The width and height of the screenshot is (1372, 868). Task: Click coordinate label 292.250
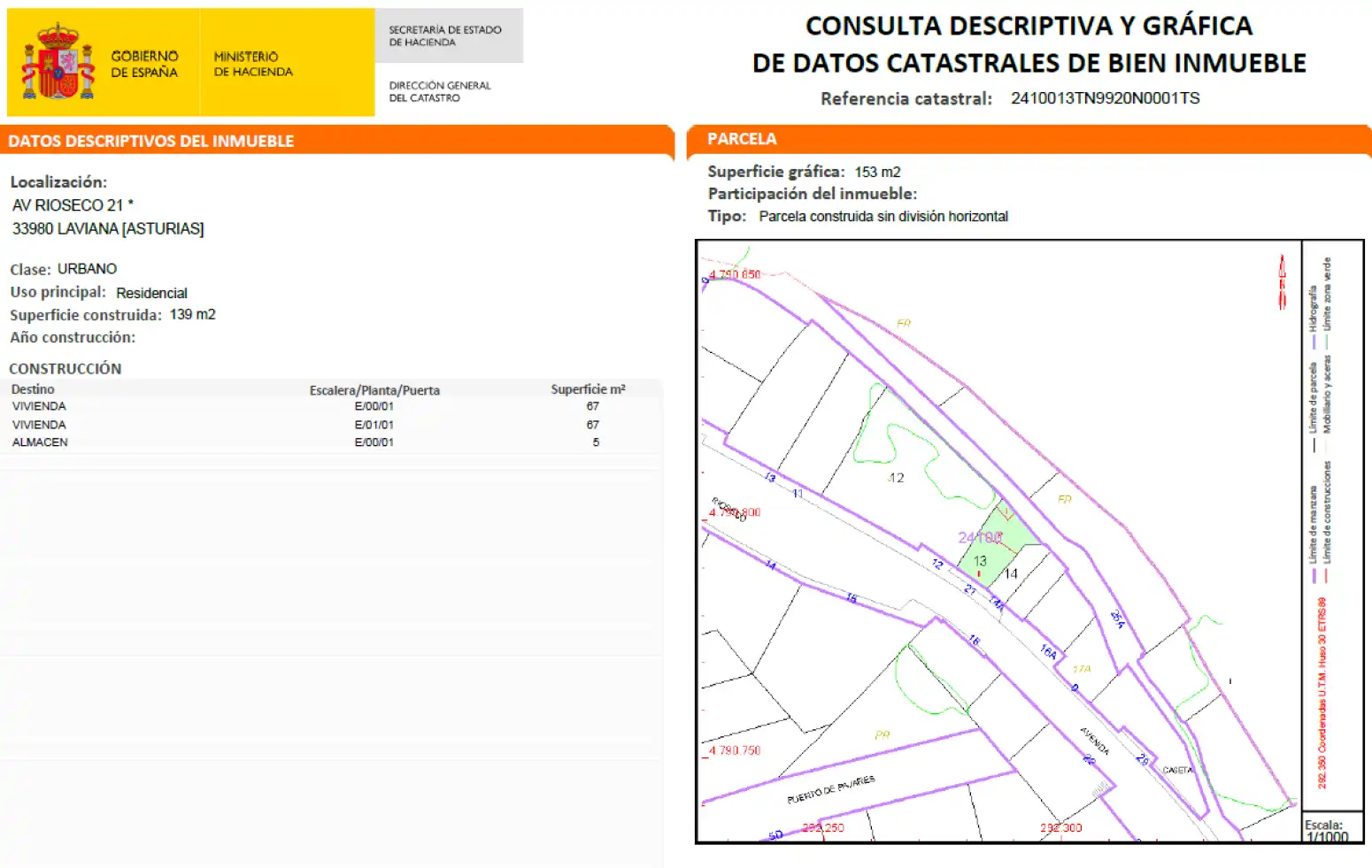pyautogui.click(x=823, y=828)
